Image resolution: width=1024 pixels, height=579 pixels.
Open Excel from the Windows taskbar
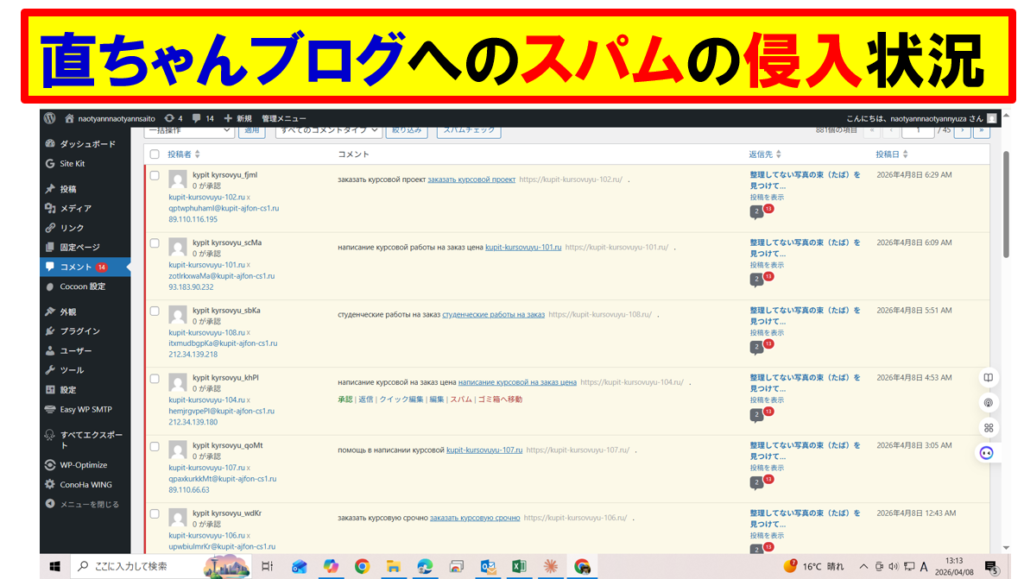(x=519, y=566)
